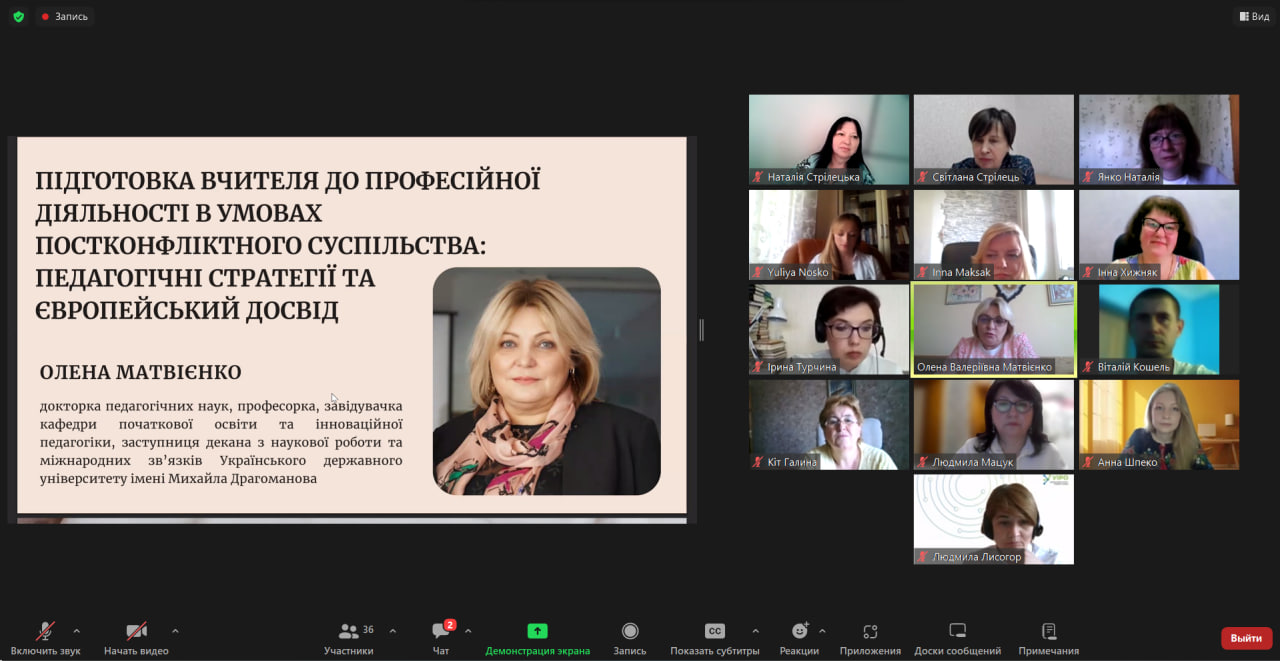Unmute microphone with Включить звук icon
This screenshot has width=1280, height=661.
point(46,631)
